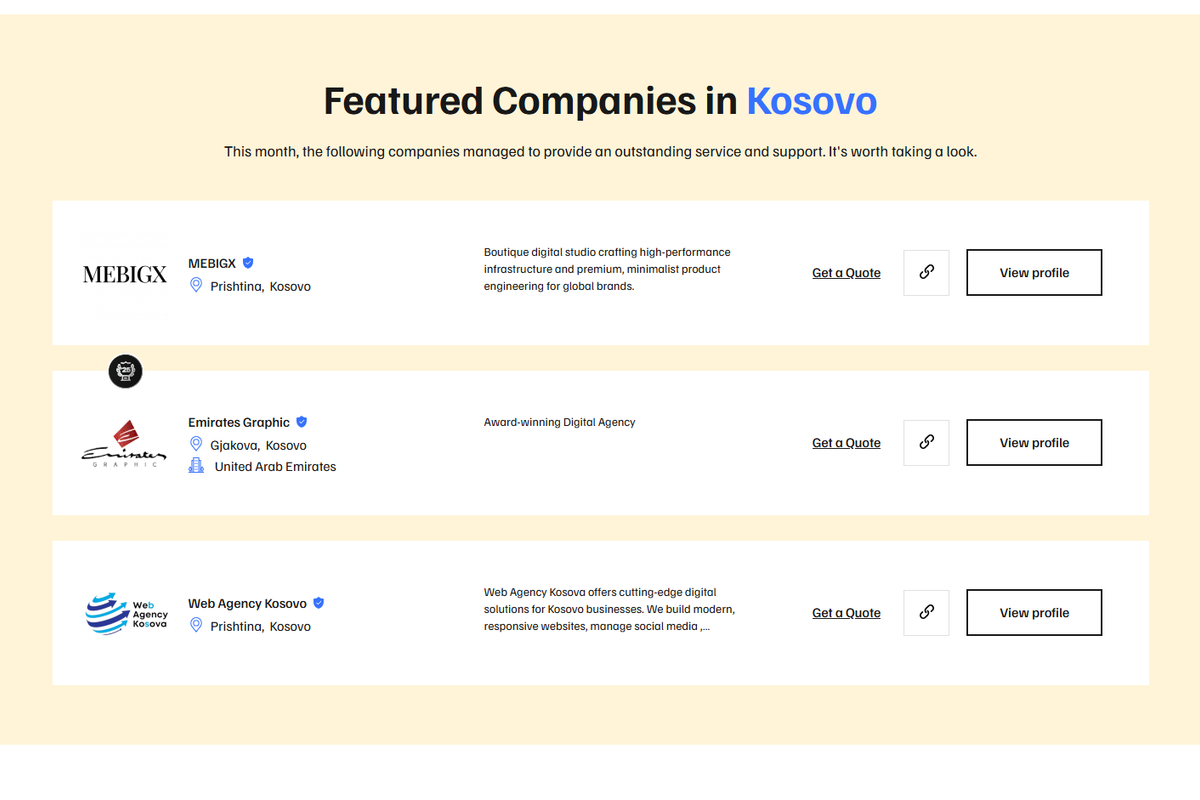Click the small round dark logo above Emirates Graphic
The height and width of the screenshot is (800, 1200).
pos(125,371)
